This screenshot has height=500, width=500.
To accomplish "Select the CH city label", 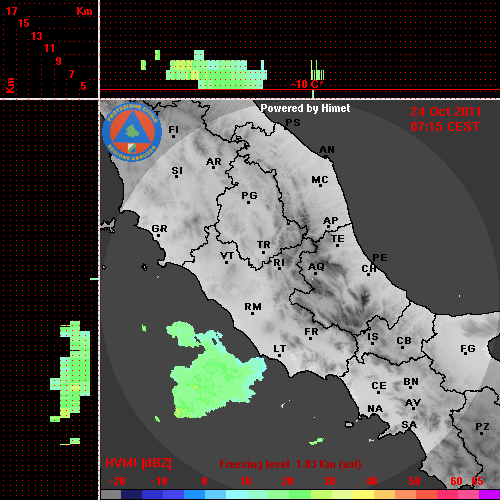I will 369,268.
